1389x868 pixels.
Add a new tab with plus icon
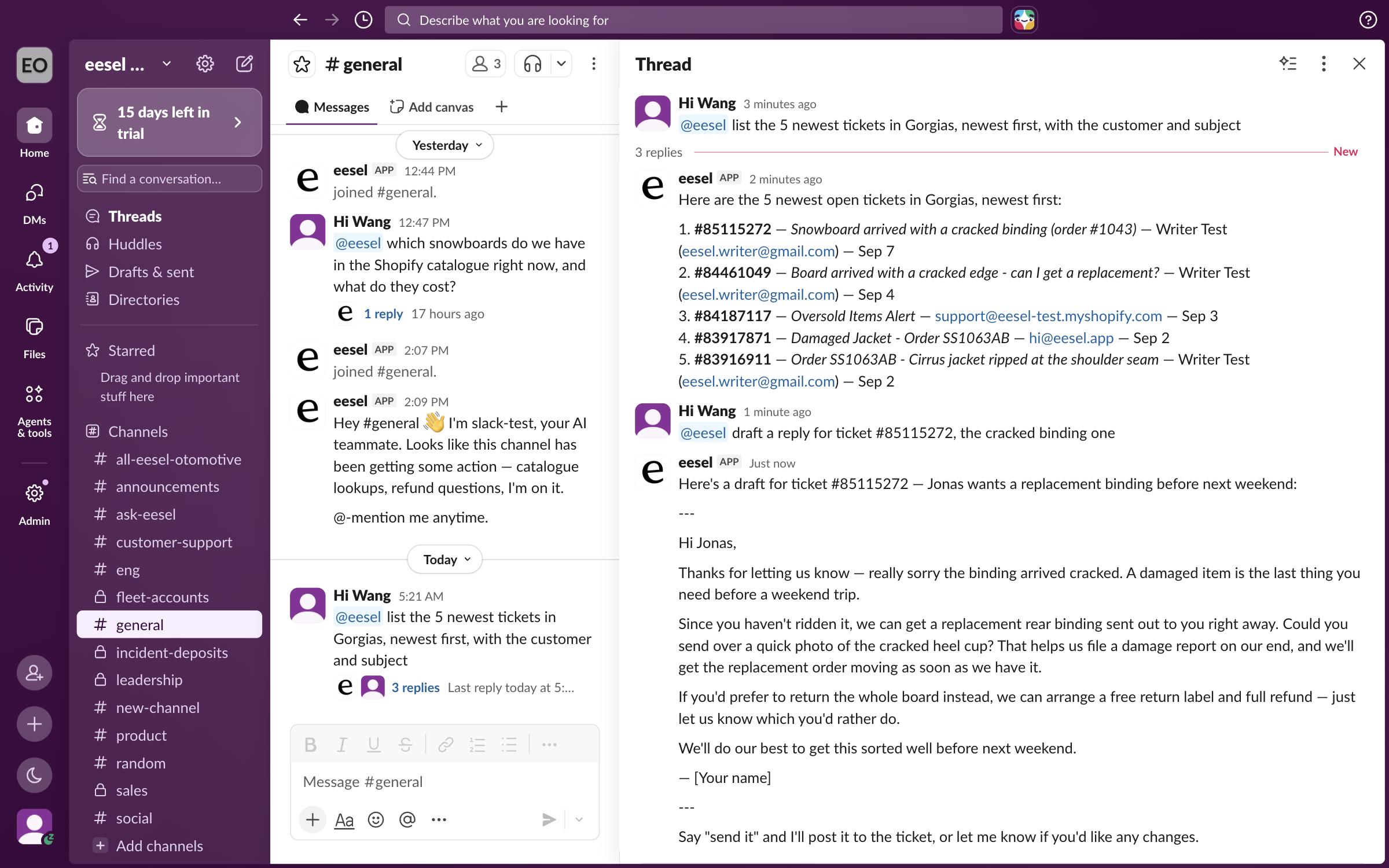[502, 107]
